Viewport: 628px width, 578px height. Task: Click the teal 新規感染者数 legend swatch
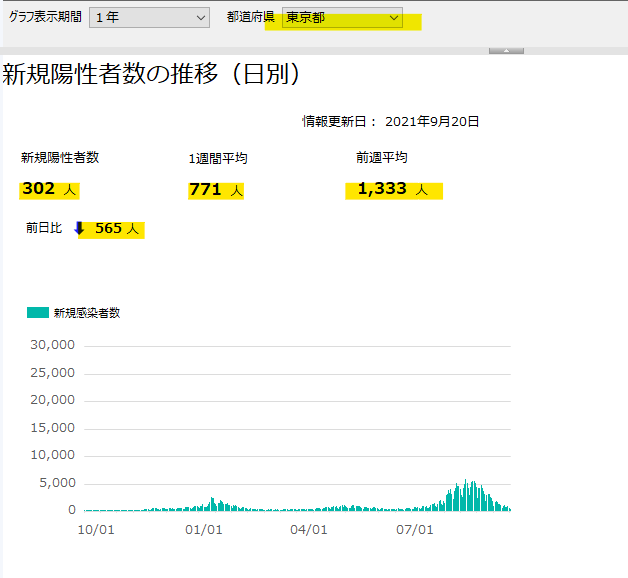pyautogui.click(x=38, y=313)
